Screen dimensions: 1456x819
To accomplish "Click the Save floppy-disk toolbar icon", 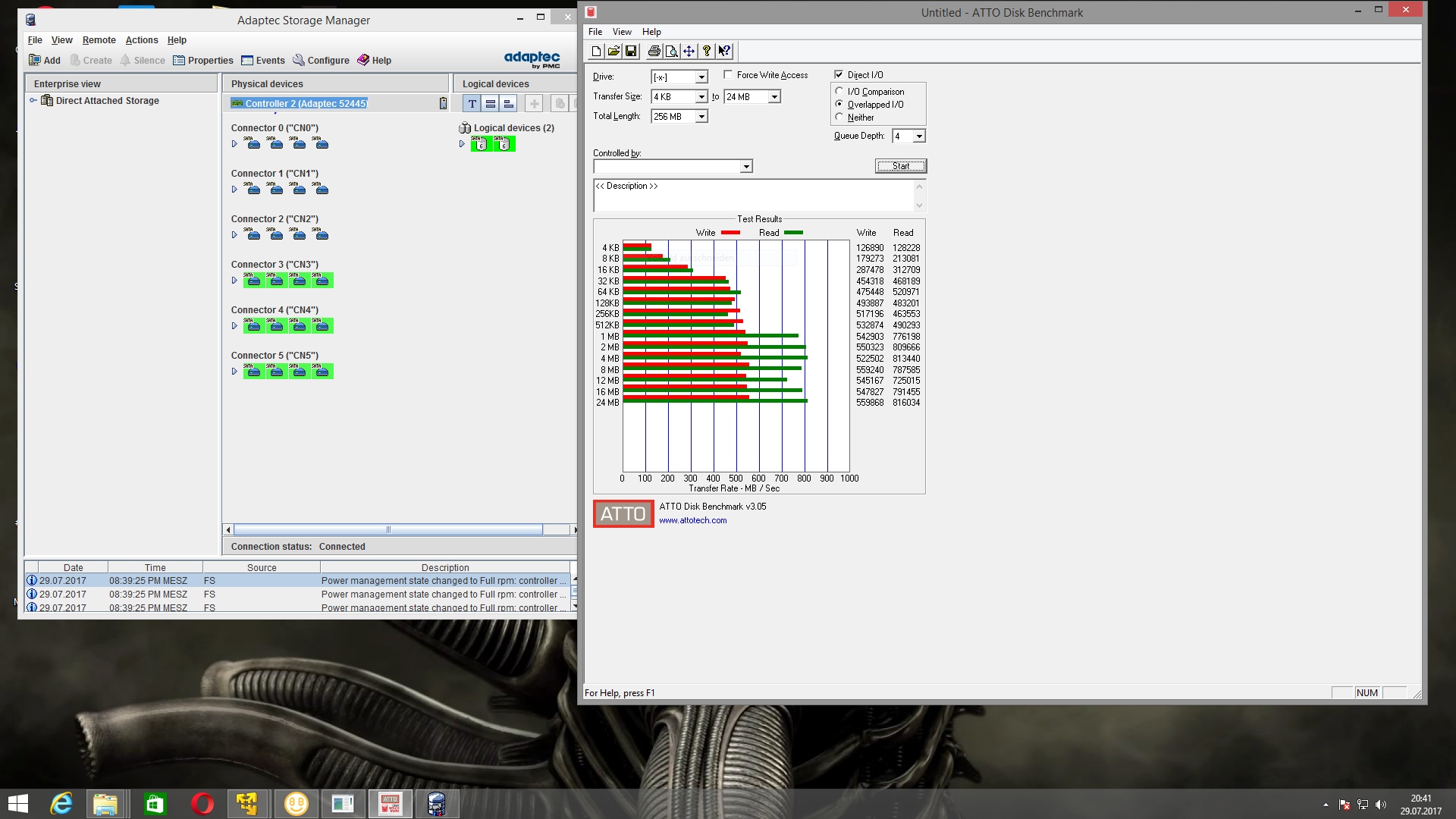I will click(x=631, y=52).
